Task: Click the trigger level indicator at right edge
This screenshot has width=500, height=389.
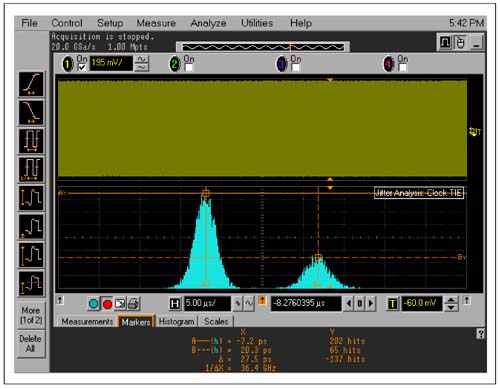Action: pos(475,132)
